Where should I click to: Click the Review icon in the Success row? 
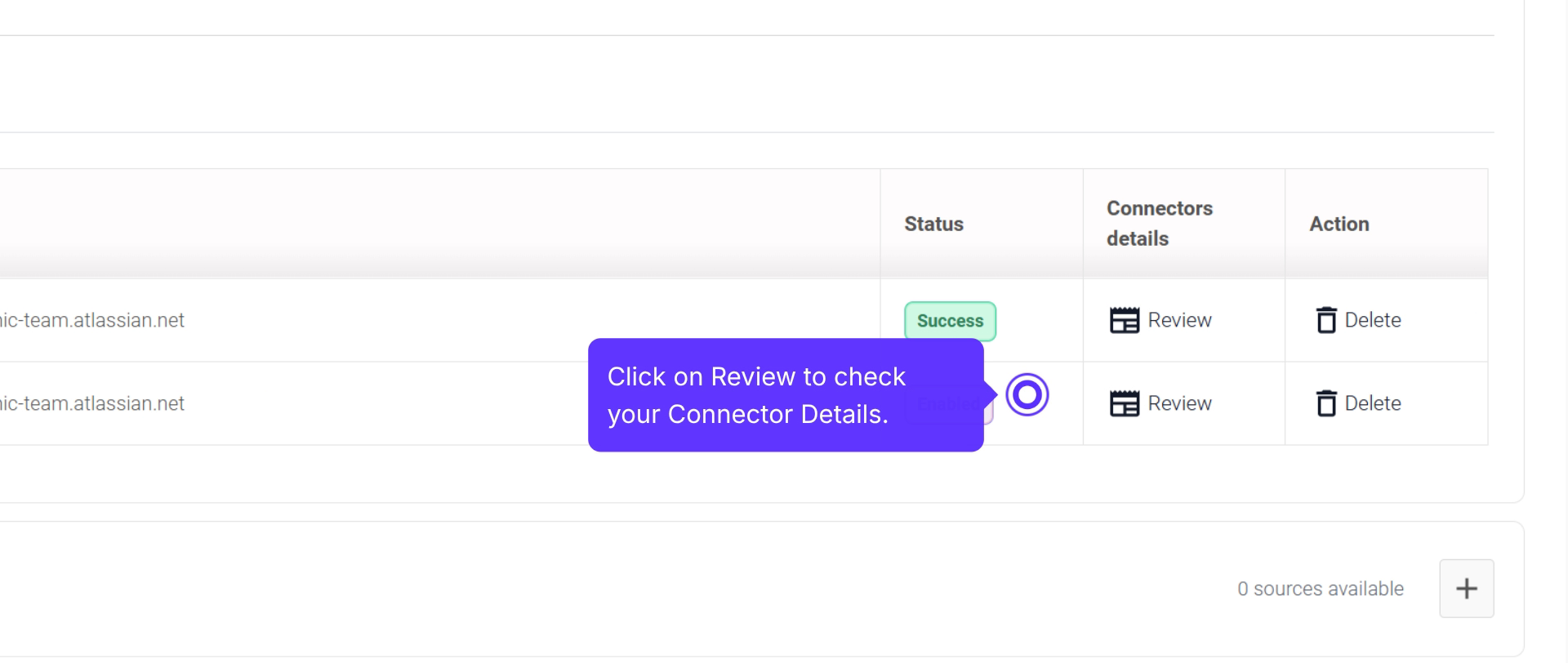click(1124, 320)
